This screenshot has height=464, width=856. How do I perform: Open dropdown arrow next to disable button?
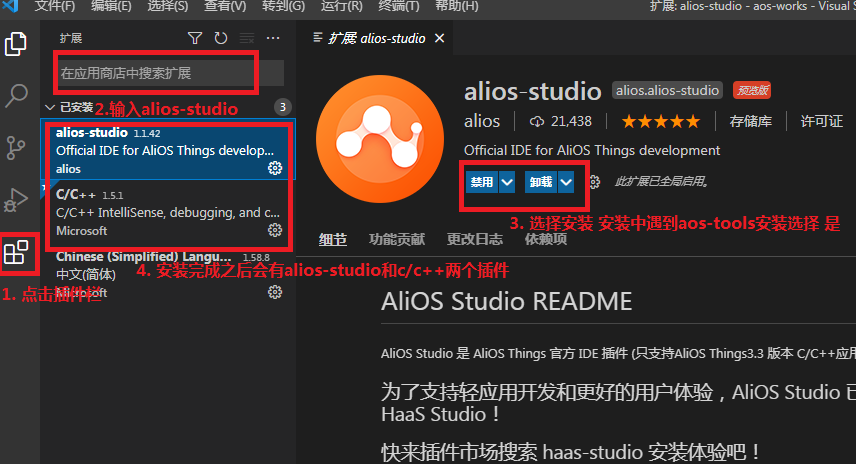(507, 182)
